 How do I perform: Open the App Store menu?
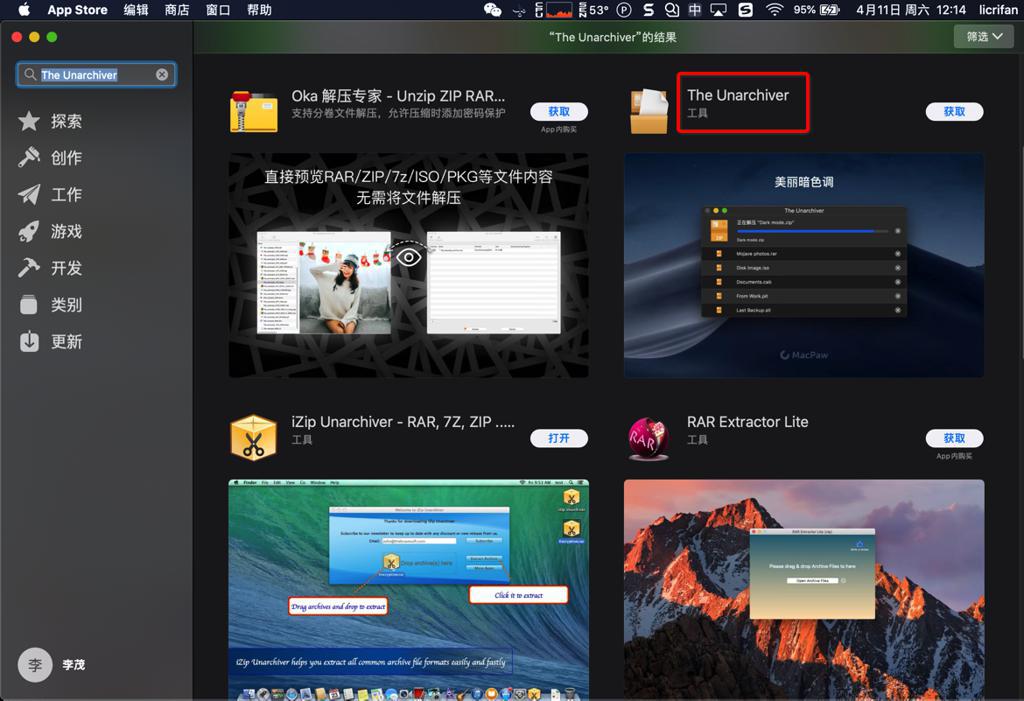(77, 10)
